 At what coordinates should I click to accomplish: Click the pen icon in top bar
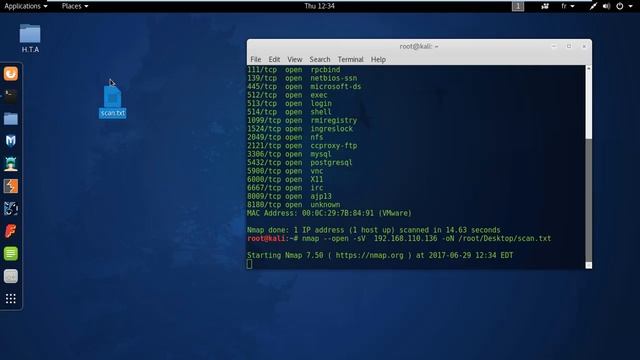pyautogui.click(x=593, y=6)
